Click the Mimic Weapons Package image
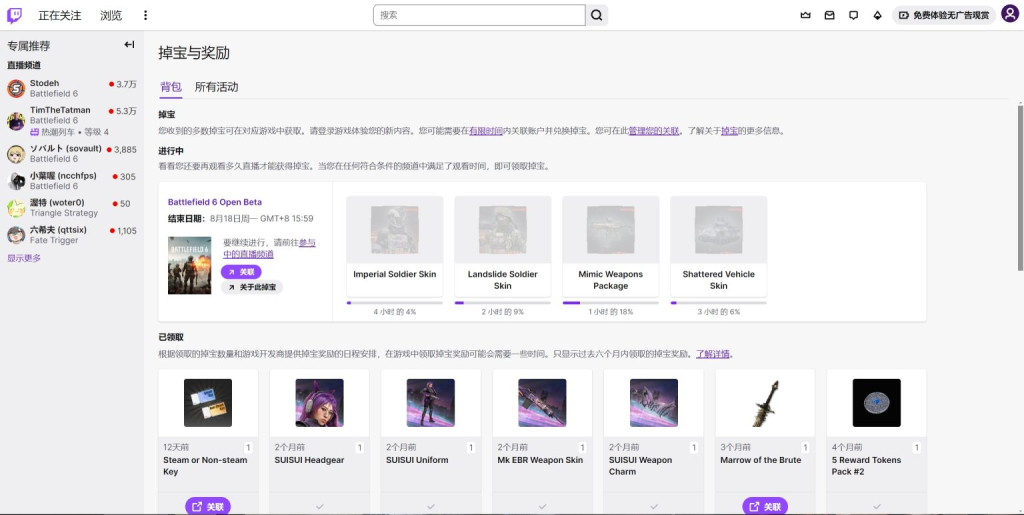Image resolution: width=1024 pixels, height=515 pixels. (x=611, y=230)
